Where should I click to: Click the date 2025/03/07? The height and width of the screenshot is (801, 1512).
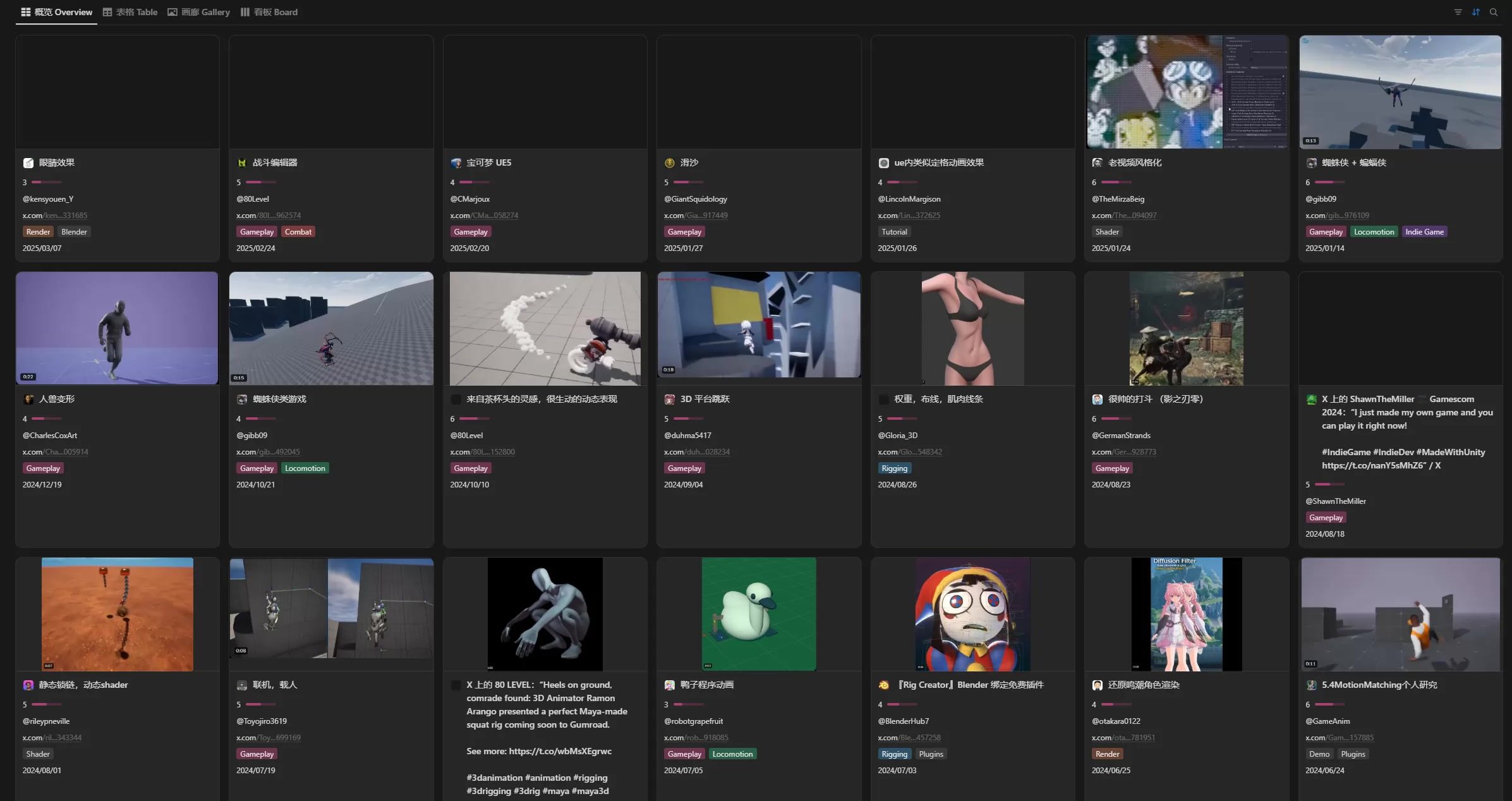pyautogui.click(x=42, y=248)
